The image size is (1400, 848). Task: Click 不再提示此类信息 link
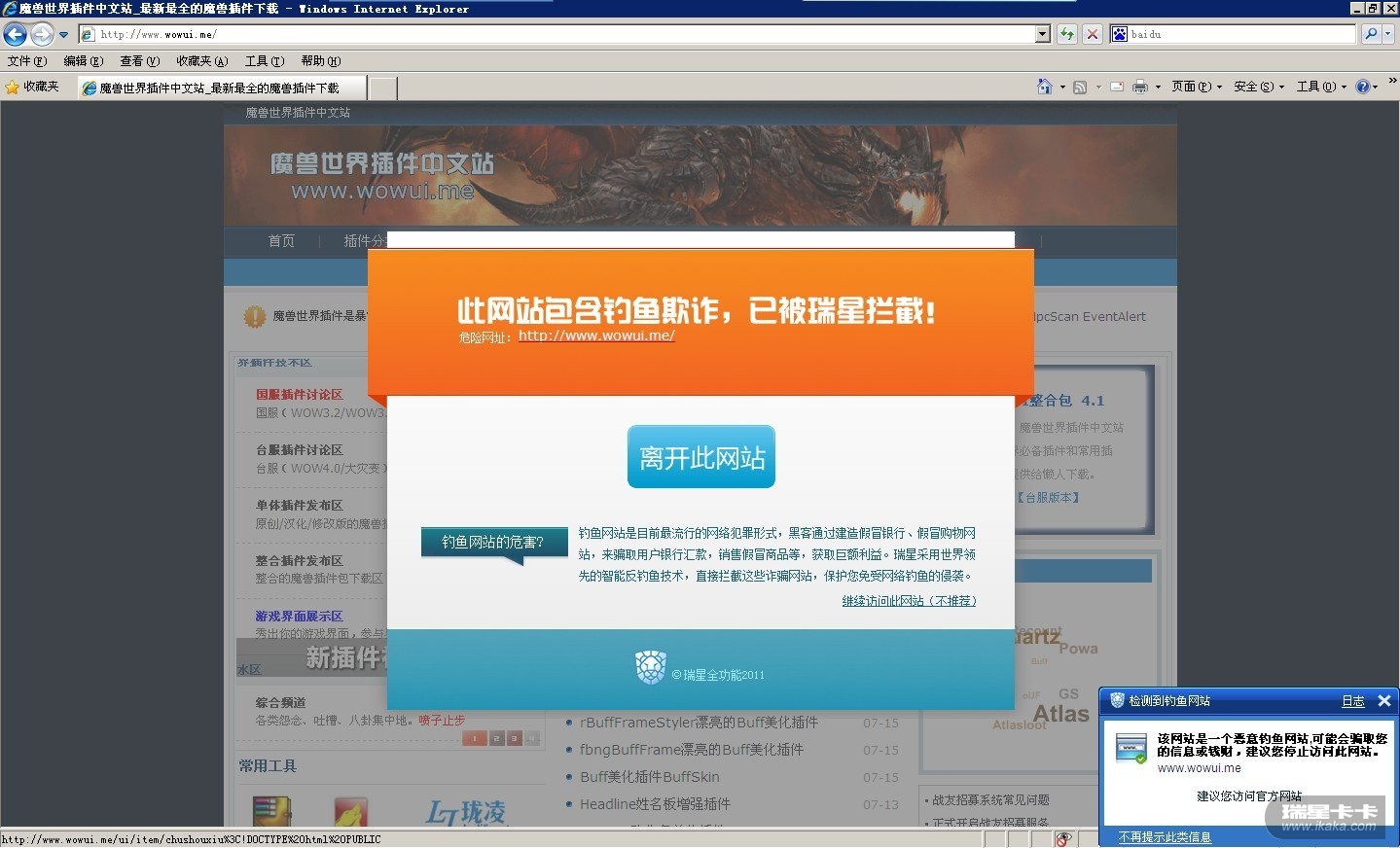(1165, 837)
